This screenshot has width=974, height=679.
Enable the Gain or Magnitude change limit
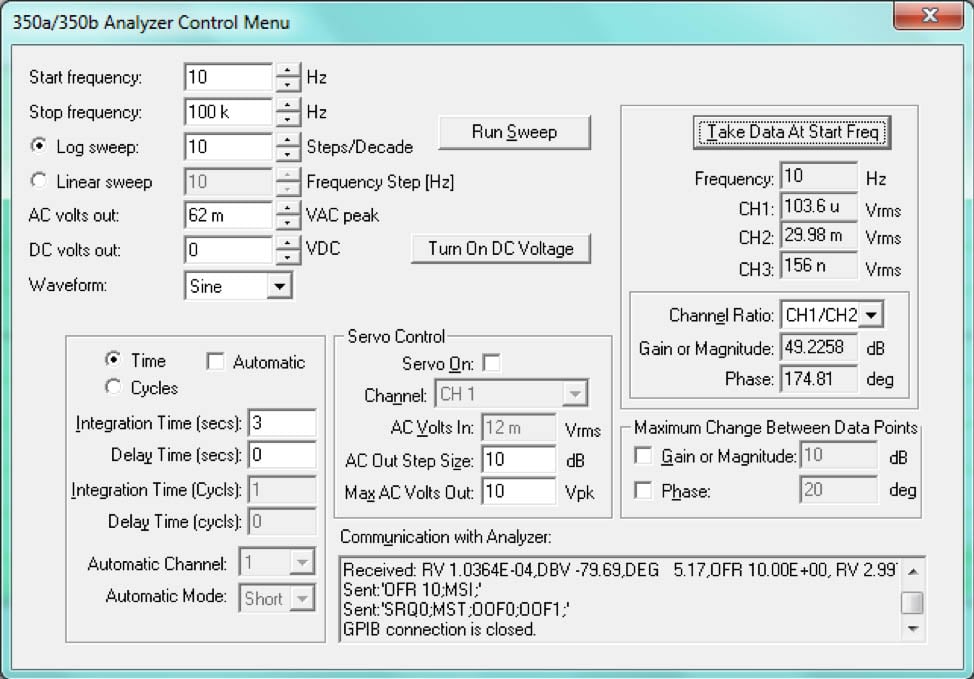(645, 455)
